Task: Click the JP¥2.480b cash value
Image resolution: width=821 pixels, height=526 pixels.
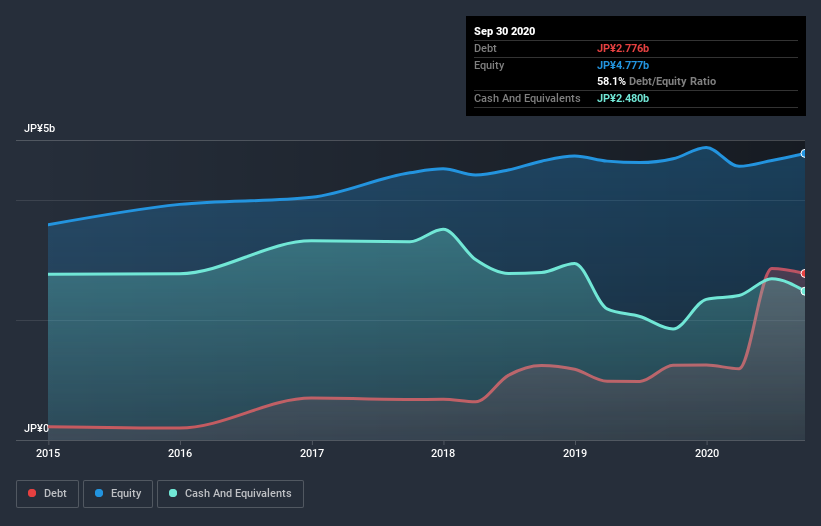Action: 623,98
